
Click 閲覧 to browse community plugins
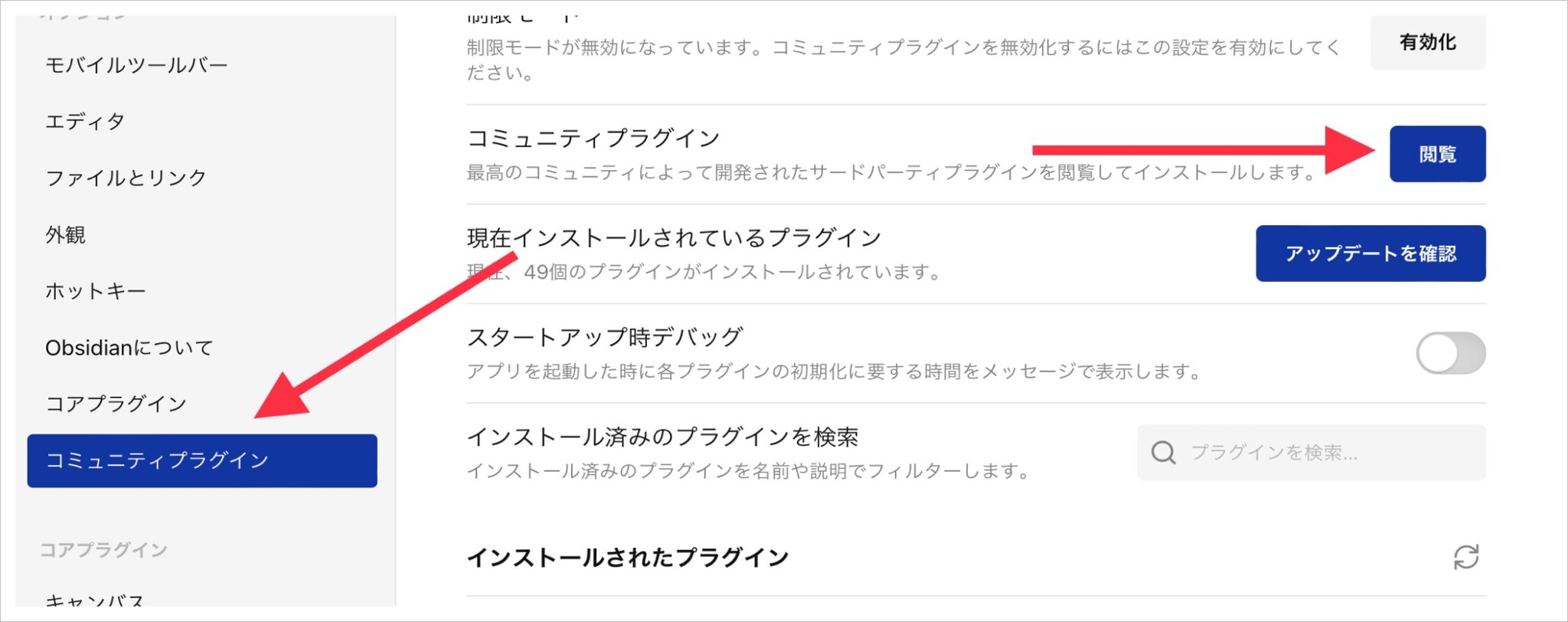pyautogui.click(x=1437, y=152)
